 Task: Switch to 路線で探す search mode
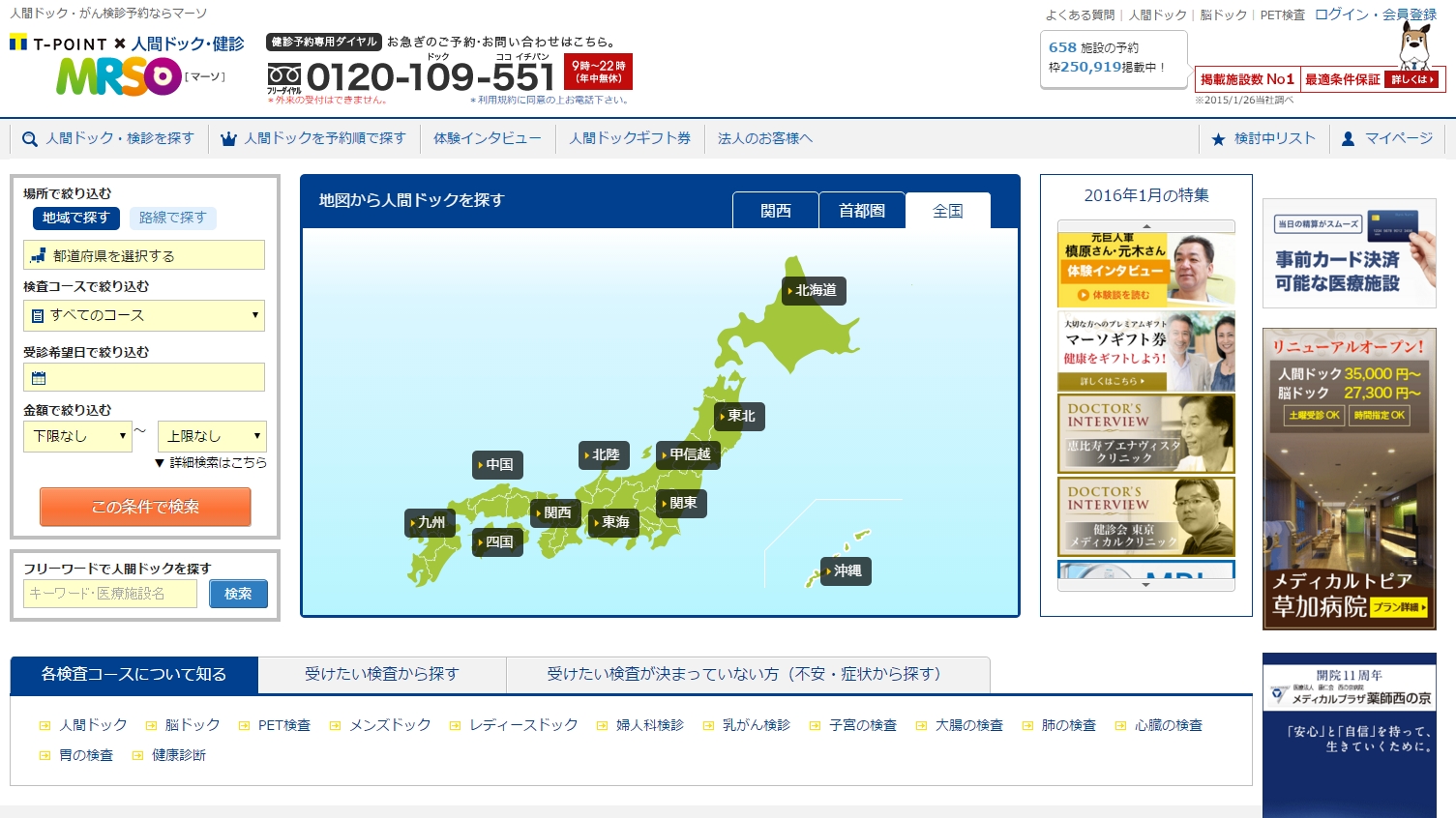[172, 218]
